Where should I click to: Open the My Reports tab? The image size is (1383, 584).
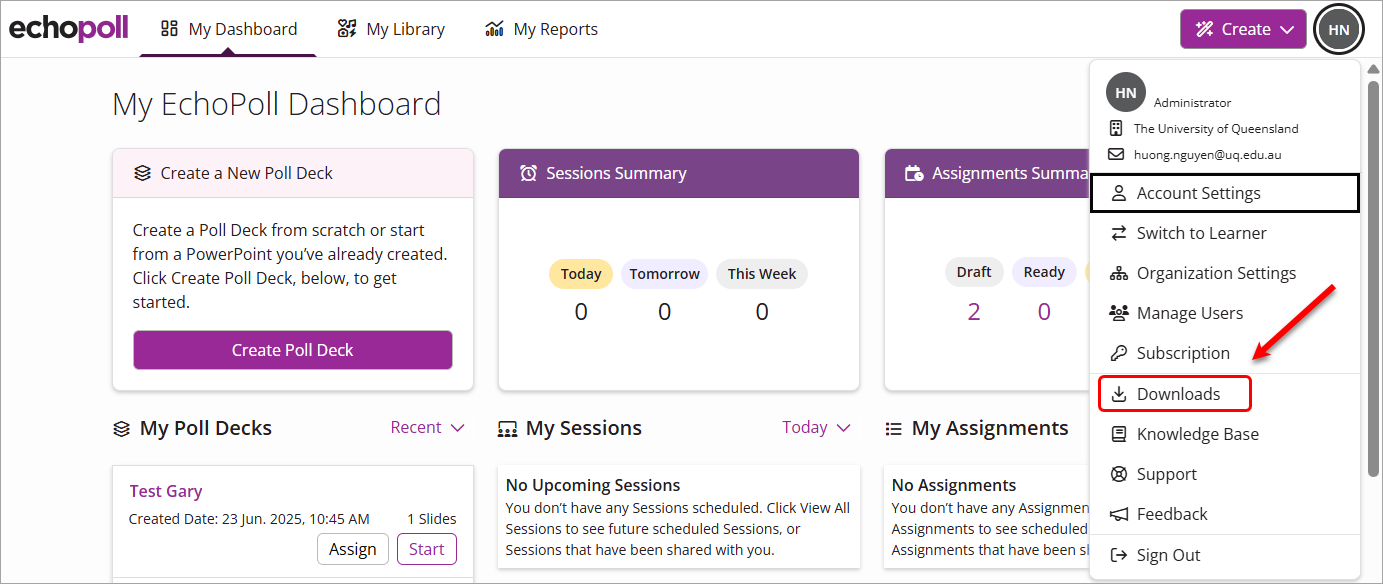click(541, 29)
